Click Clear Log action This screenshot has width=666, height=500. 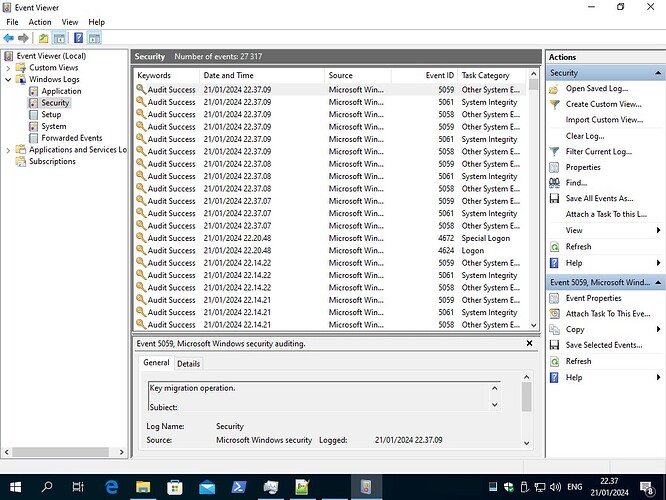[585, 136]
